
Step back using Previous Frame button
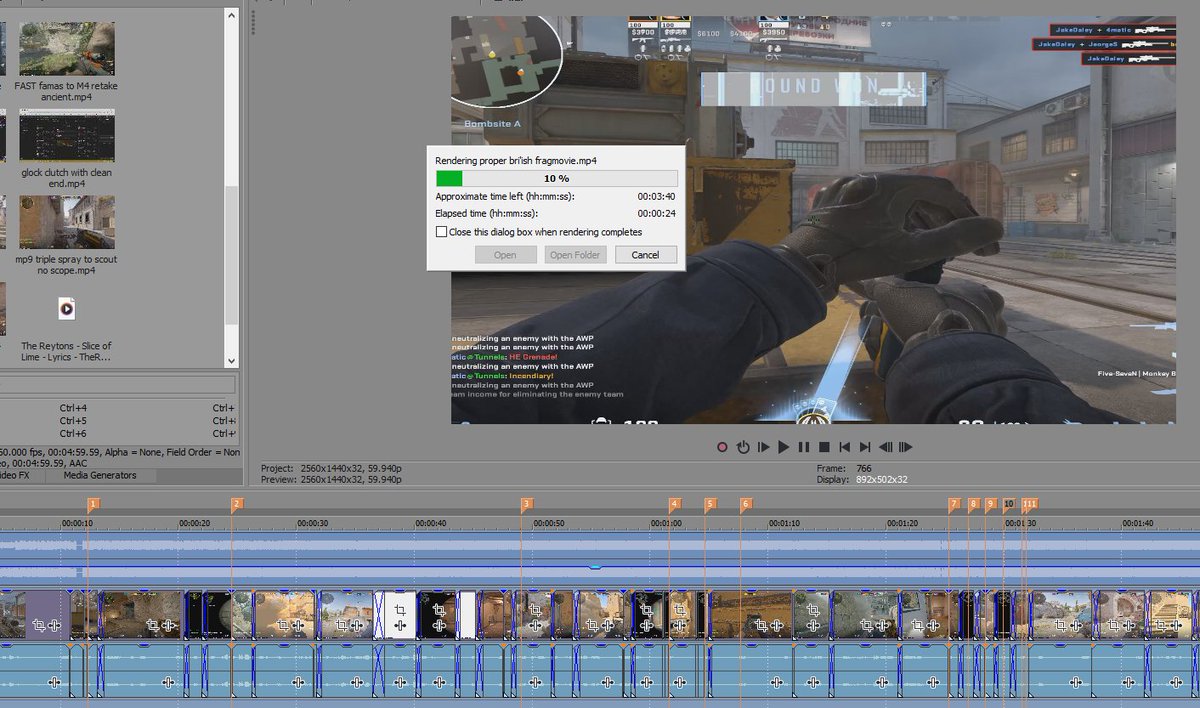[x=886, y=447]
